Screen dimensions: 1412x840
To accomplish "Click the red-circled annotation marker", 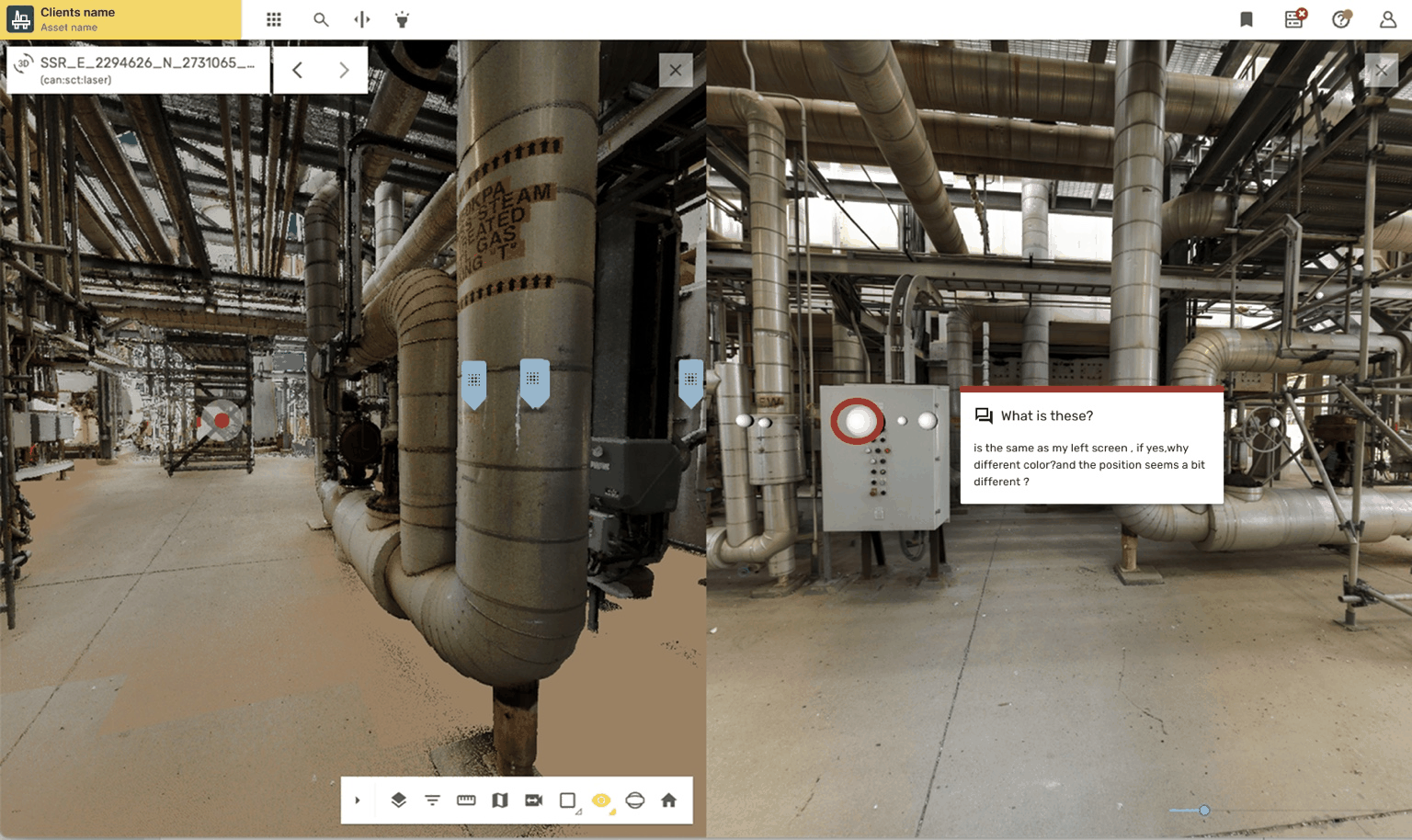I will [x=858, y=421].
